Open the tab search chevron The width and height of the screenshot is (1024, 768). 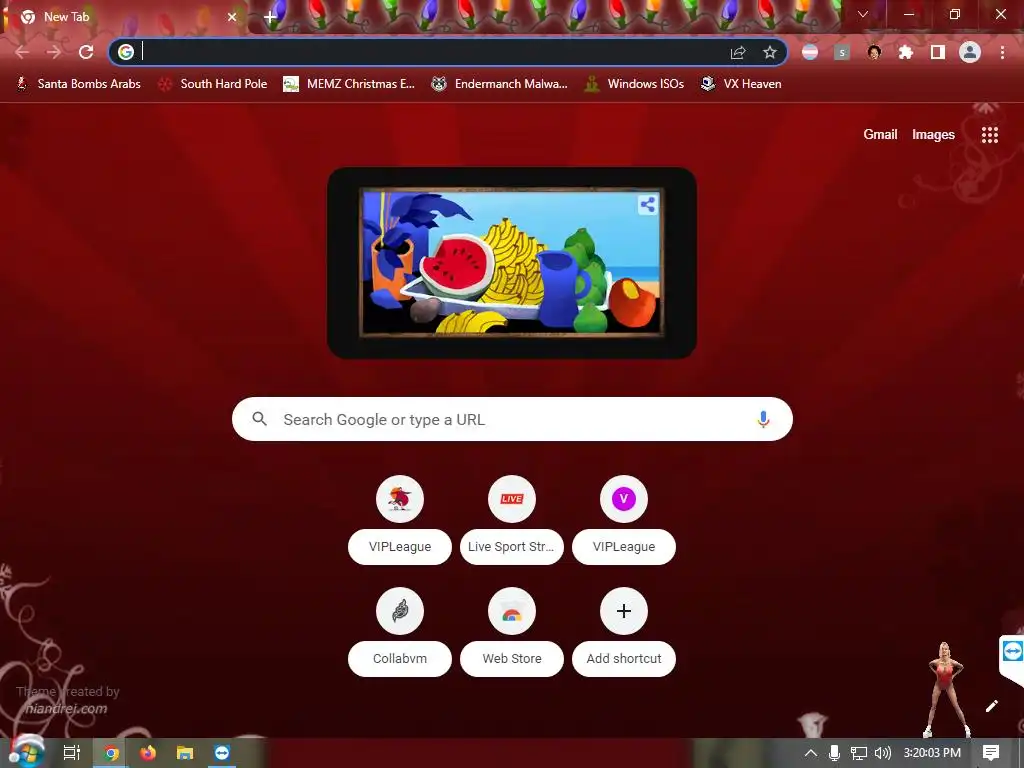863,14
